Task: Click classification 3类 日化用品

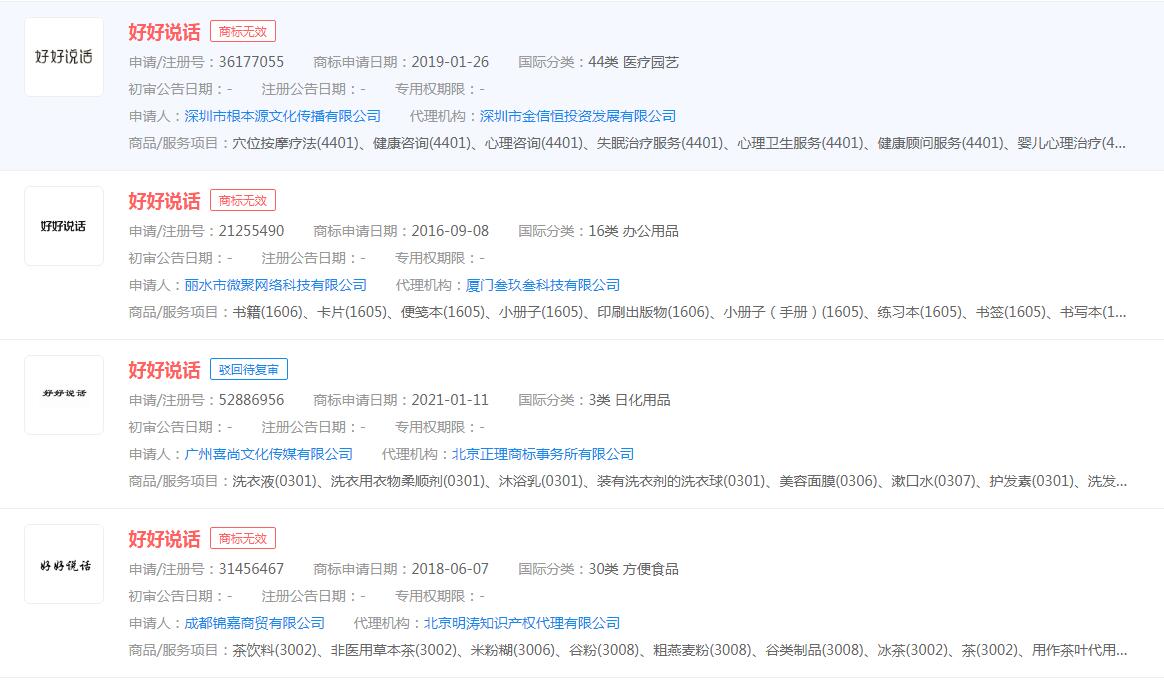Action: tap(630, 400)
